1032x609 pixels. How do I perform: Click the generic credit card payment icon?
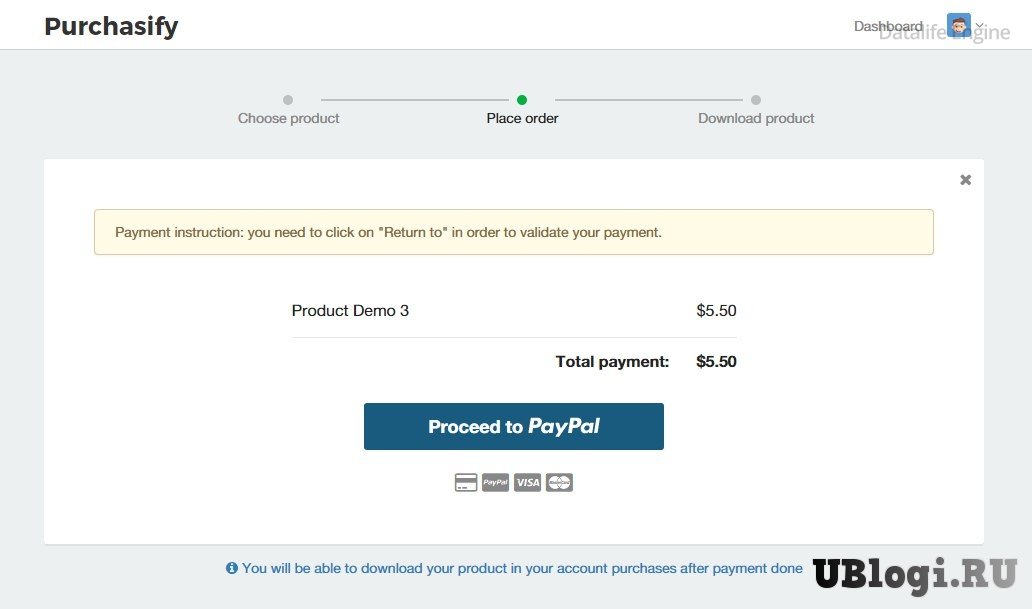(465, 483)
